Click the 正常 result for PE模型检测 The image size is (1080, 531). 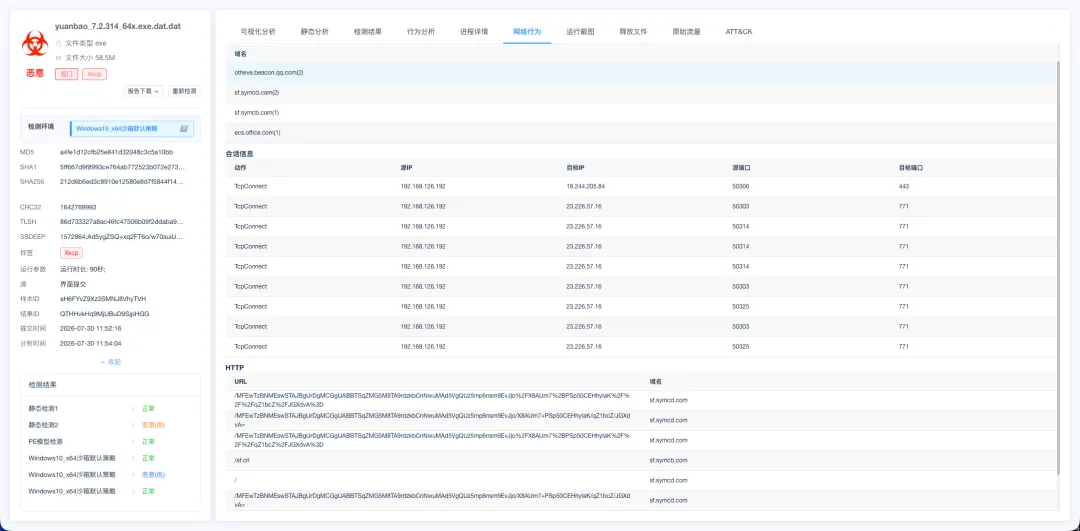pos(148,441)
